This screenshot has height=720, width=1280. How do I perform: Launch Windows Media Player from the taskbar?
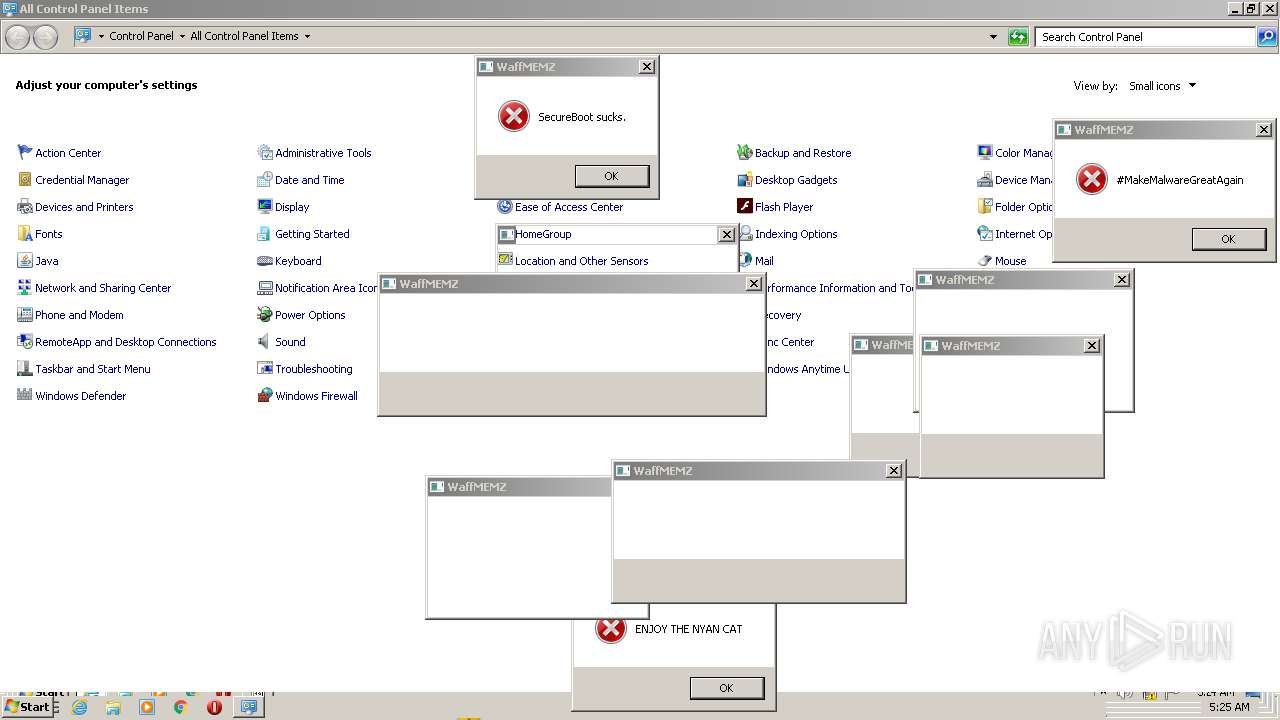[147, 707]
